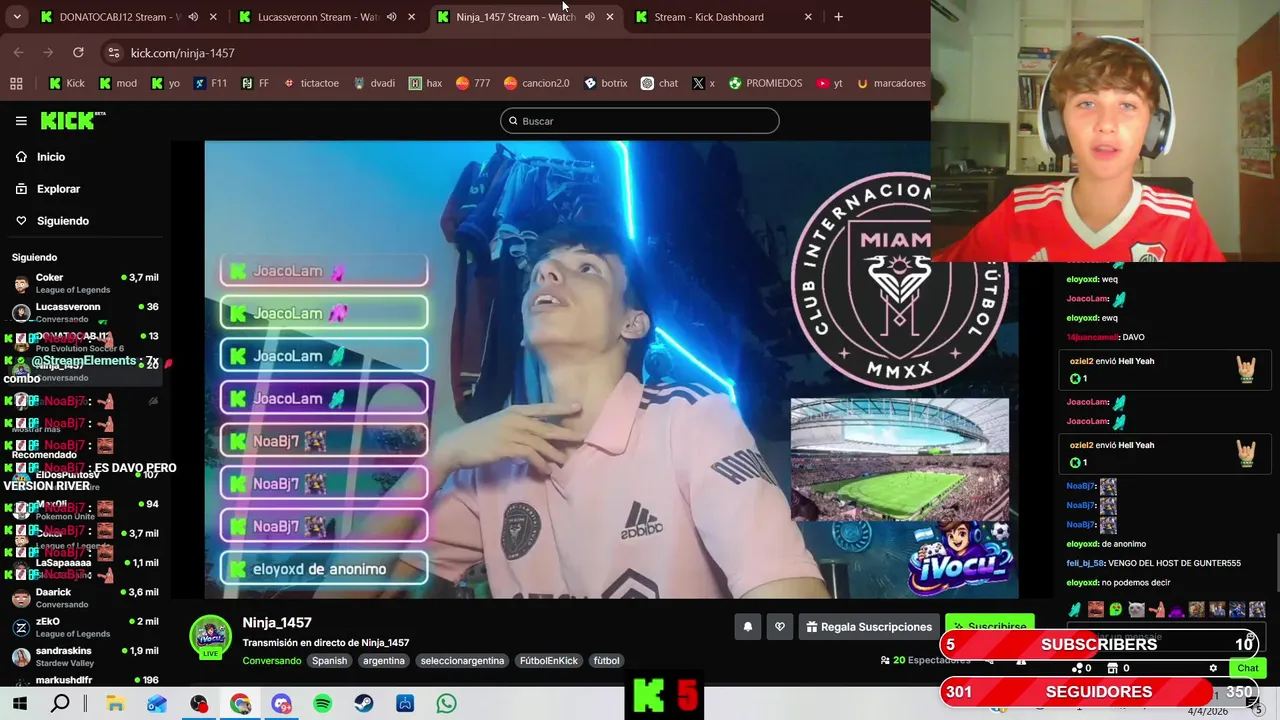Select the Spanish language tag
Screen dimensions: 1280x720
point(329,661)
